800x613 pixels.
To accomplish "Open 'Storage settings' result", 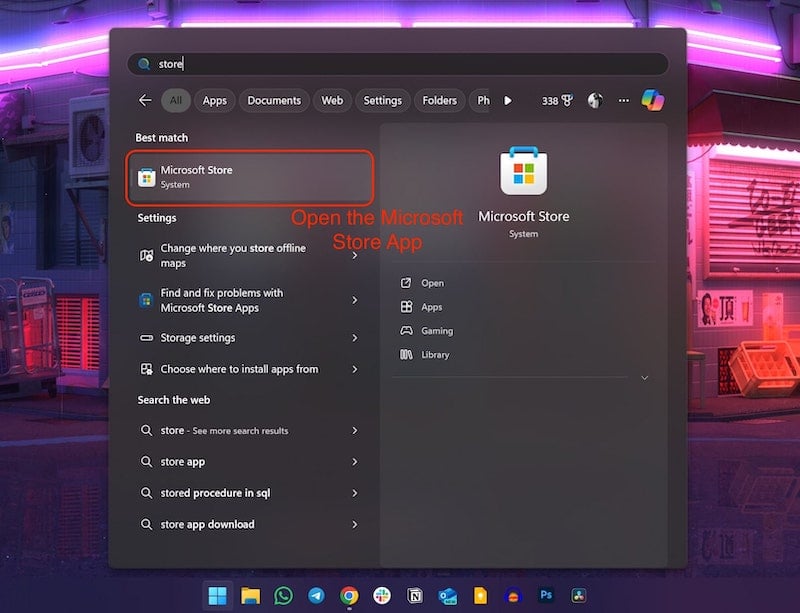I will (250, 338).
